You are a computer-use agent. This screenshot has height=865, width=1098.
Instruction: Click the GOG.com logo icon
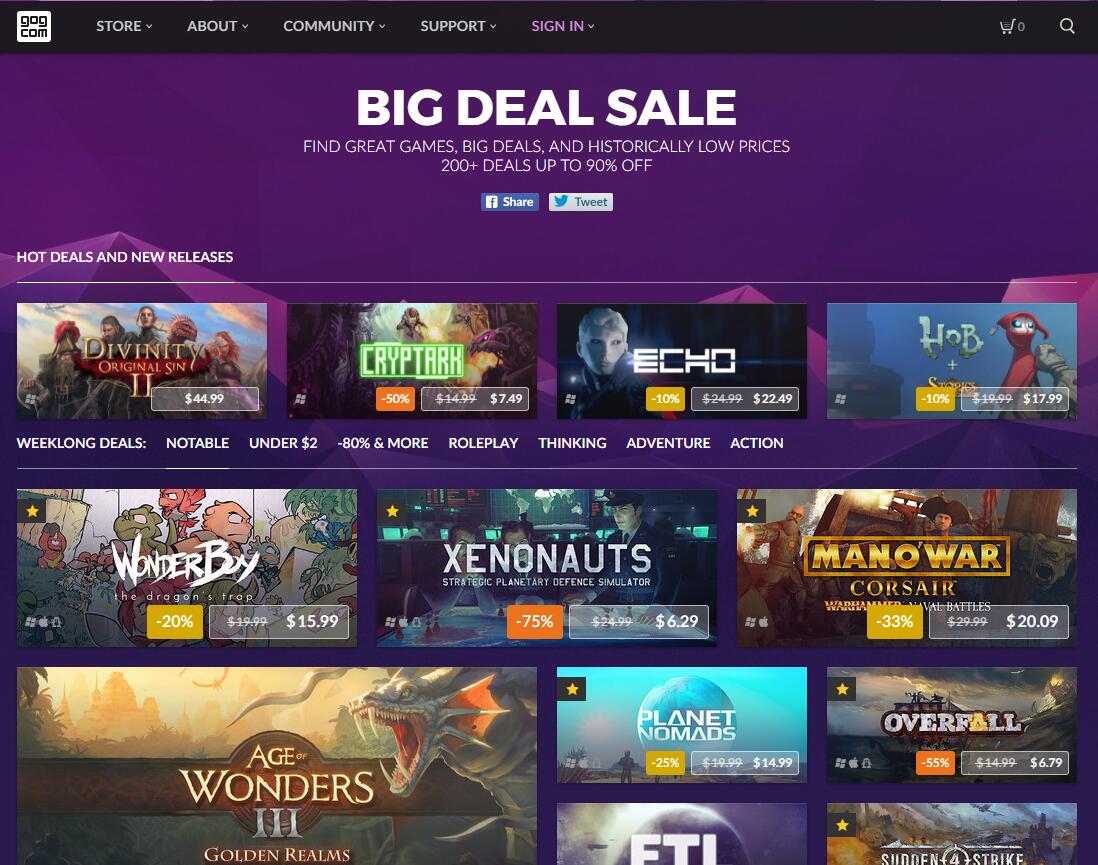click(34, 27)
